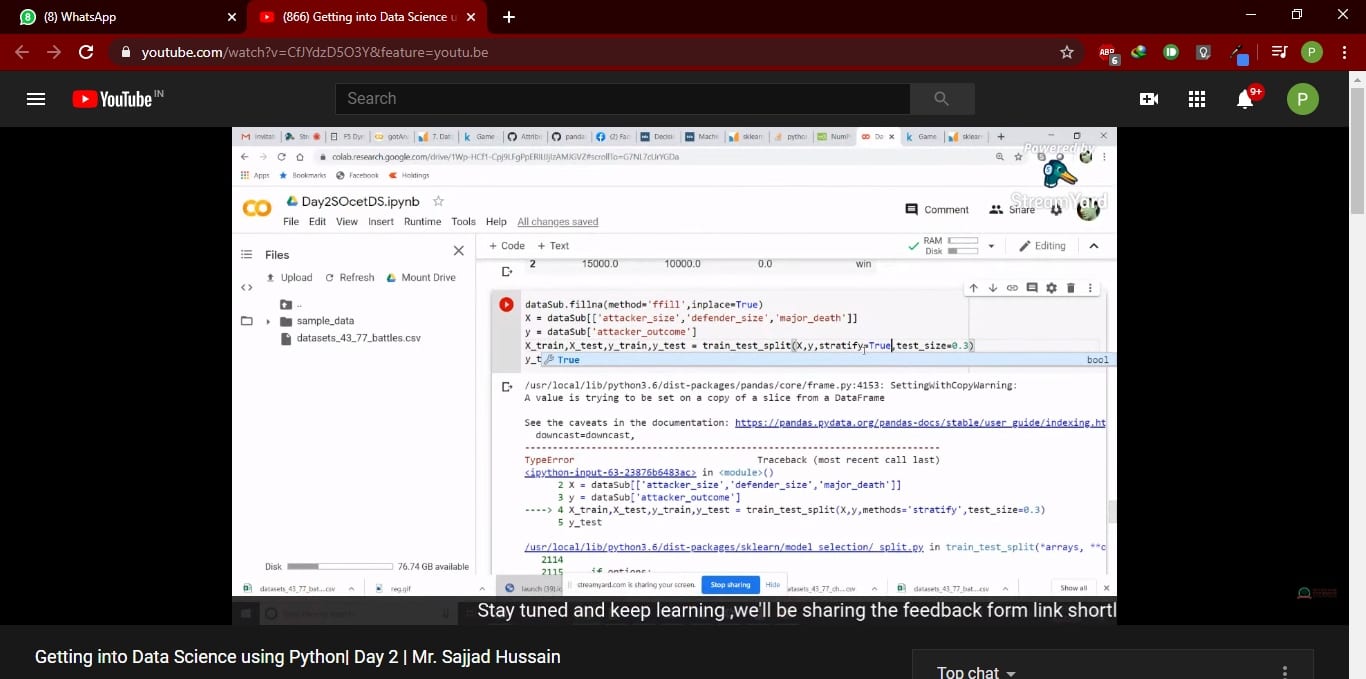Open the RAM/Disk resources dropdown
Image resolution: width=1366 pixels, height=679 pixels.
[x=990, y=245]
